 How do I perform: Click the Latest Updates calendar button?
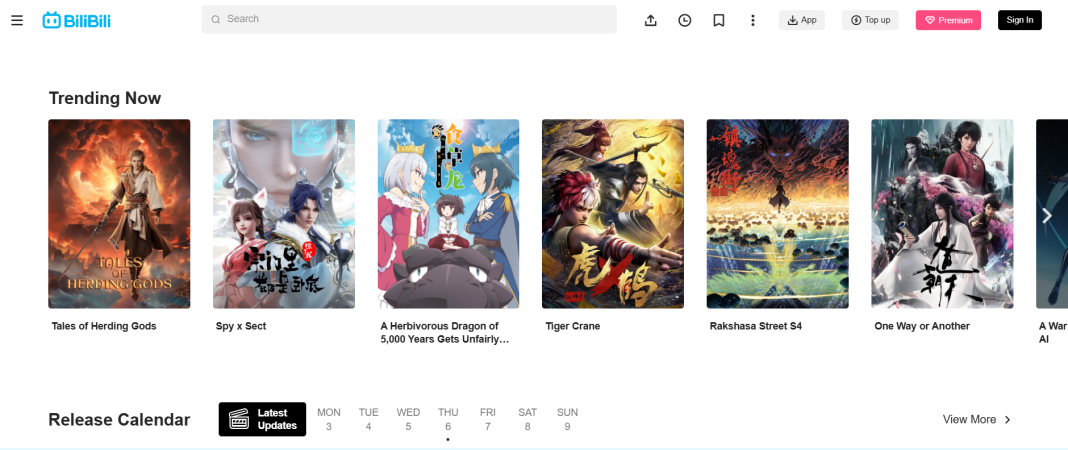coord(263,419)
